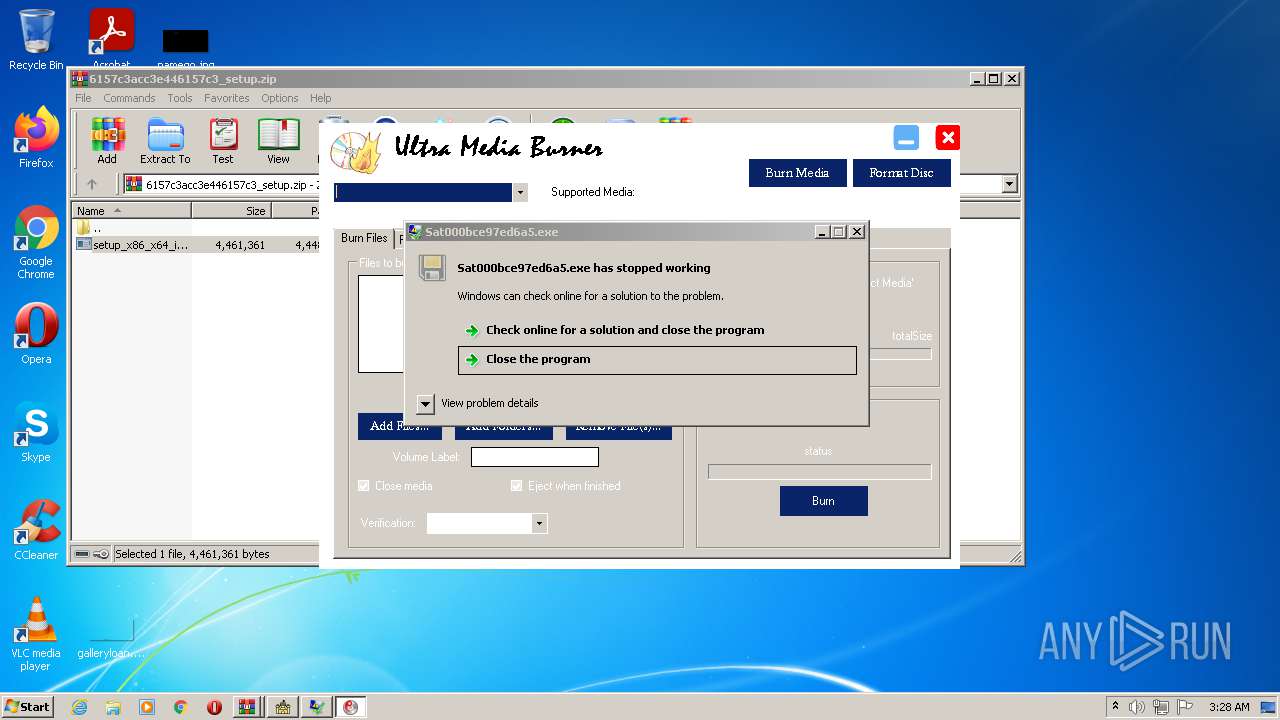Image resolution: width=1280 pixels, height=720 pixels.
Task: Switch to WinRAR taskbar button
Action: tap(247, 707)
